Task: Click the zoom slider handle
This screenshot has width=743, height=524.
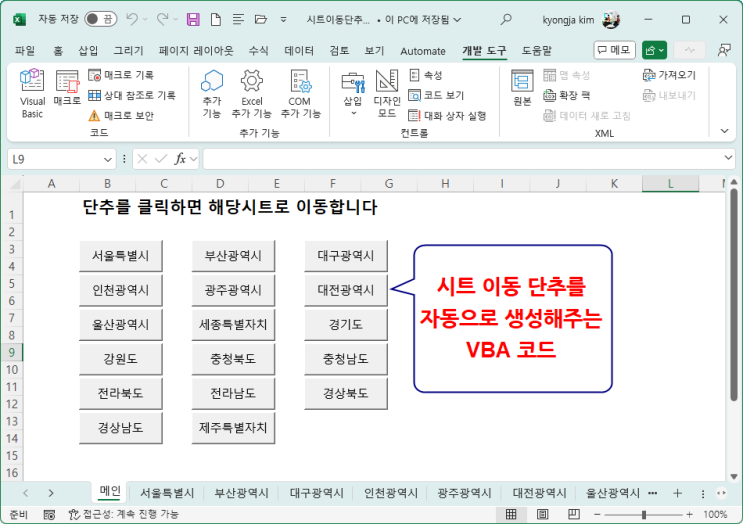Action: 644,515
